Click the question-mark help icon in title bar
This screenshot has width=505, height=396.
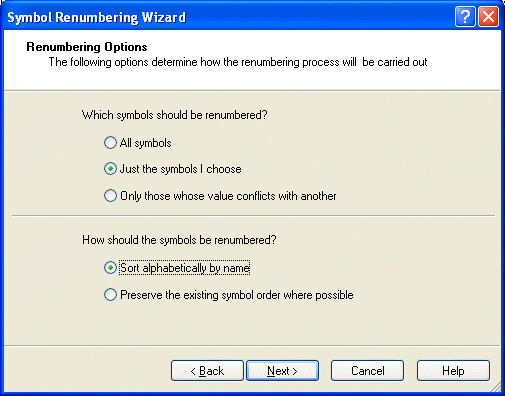(x=465, y=16)
